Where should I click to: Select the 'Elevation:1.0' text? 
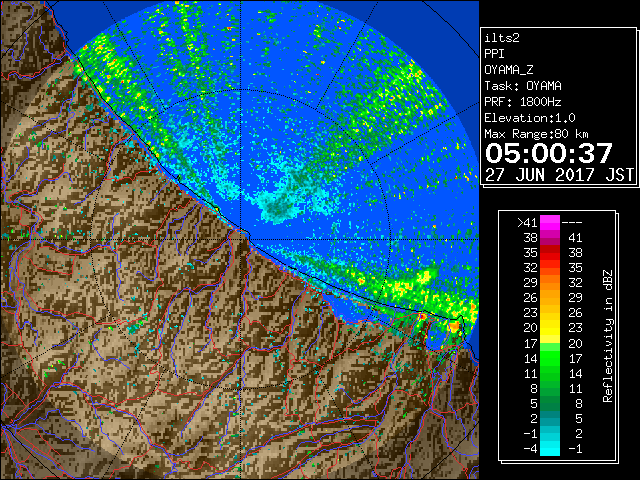coord(530,118)
